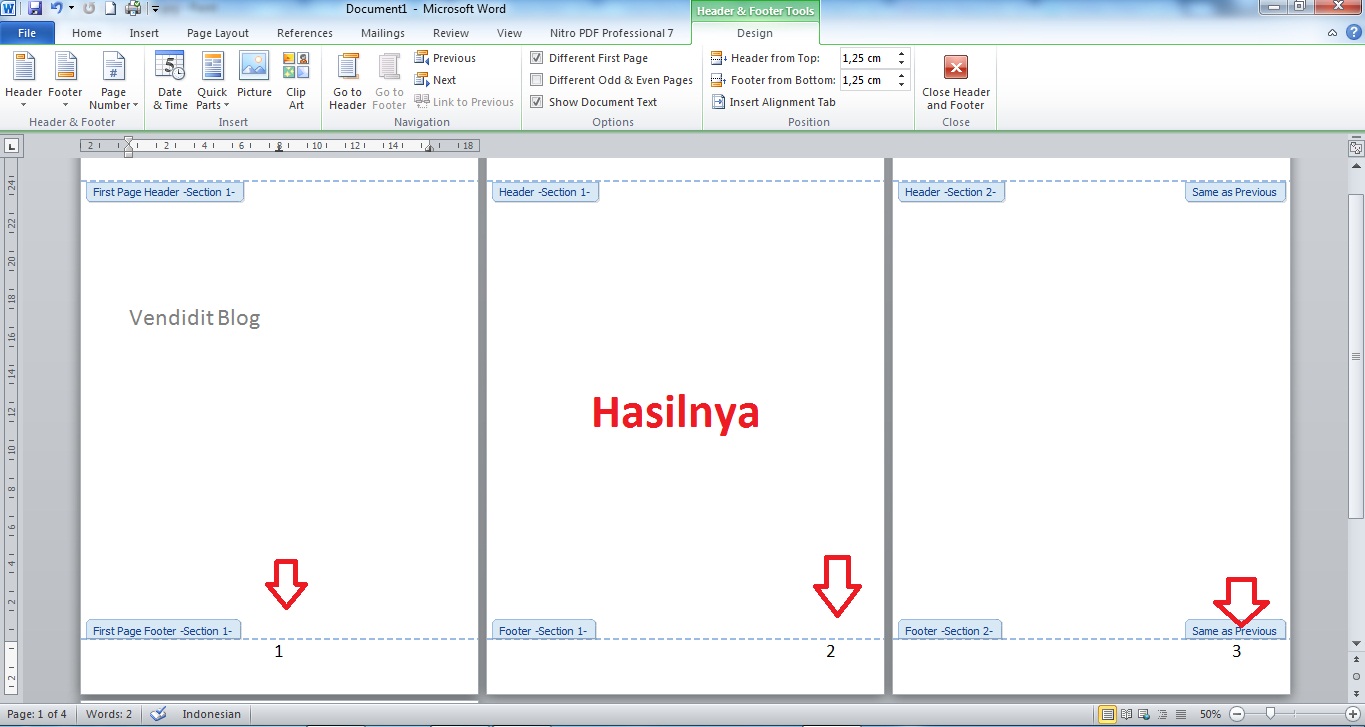1365x727 pixels.
Task: Switch to the Mailings ribbon tab
Action: [382, 32]
